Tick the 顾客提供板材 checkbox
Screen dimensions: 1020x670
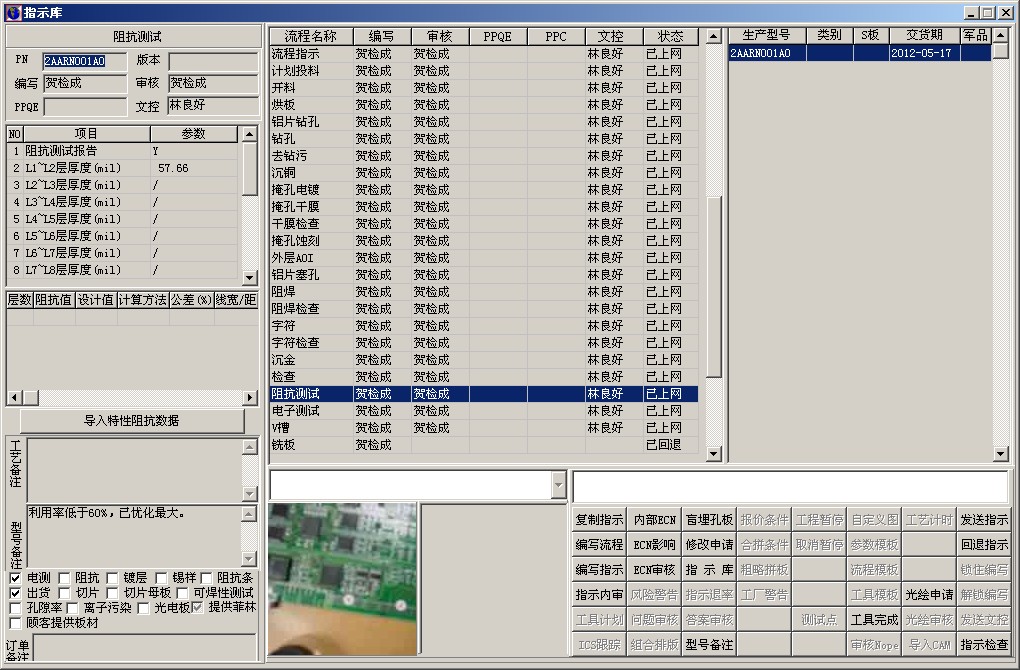point(15,623)
